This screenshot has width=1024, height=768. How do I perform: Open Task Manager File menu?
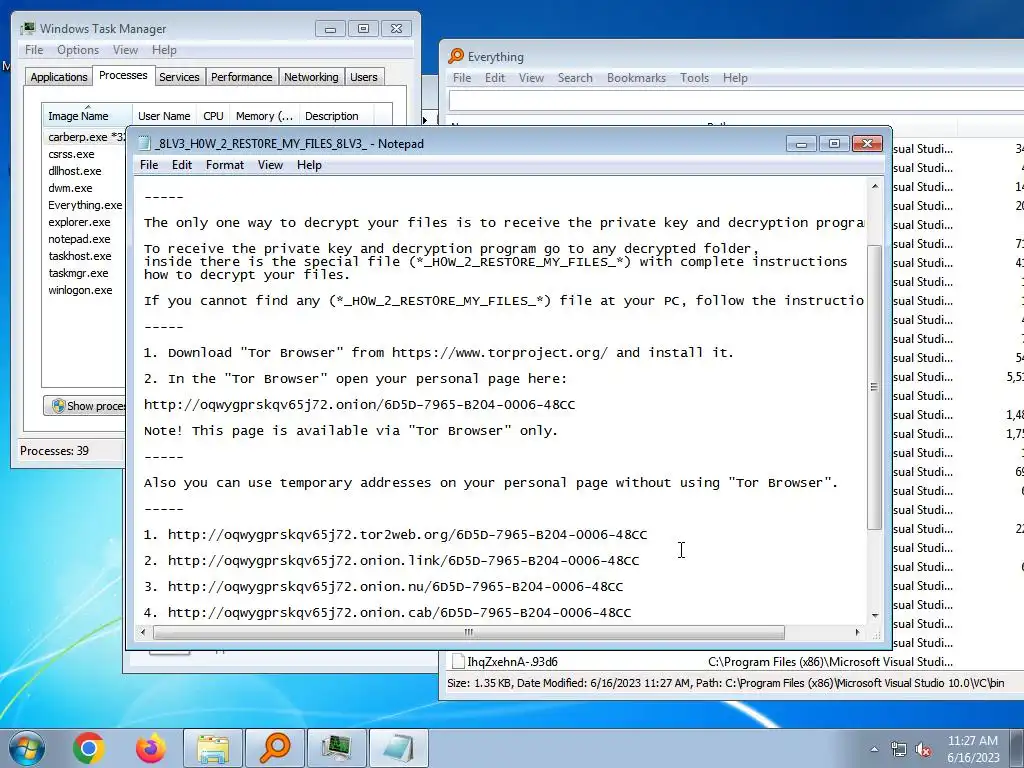[34, 50]
